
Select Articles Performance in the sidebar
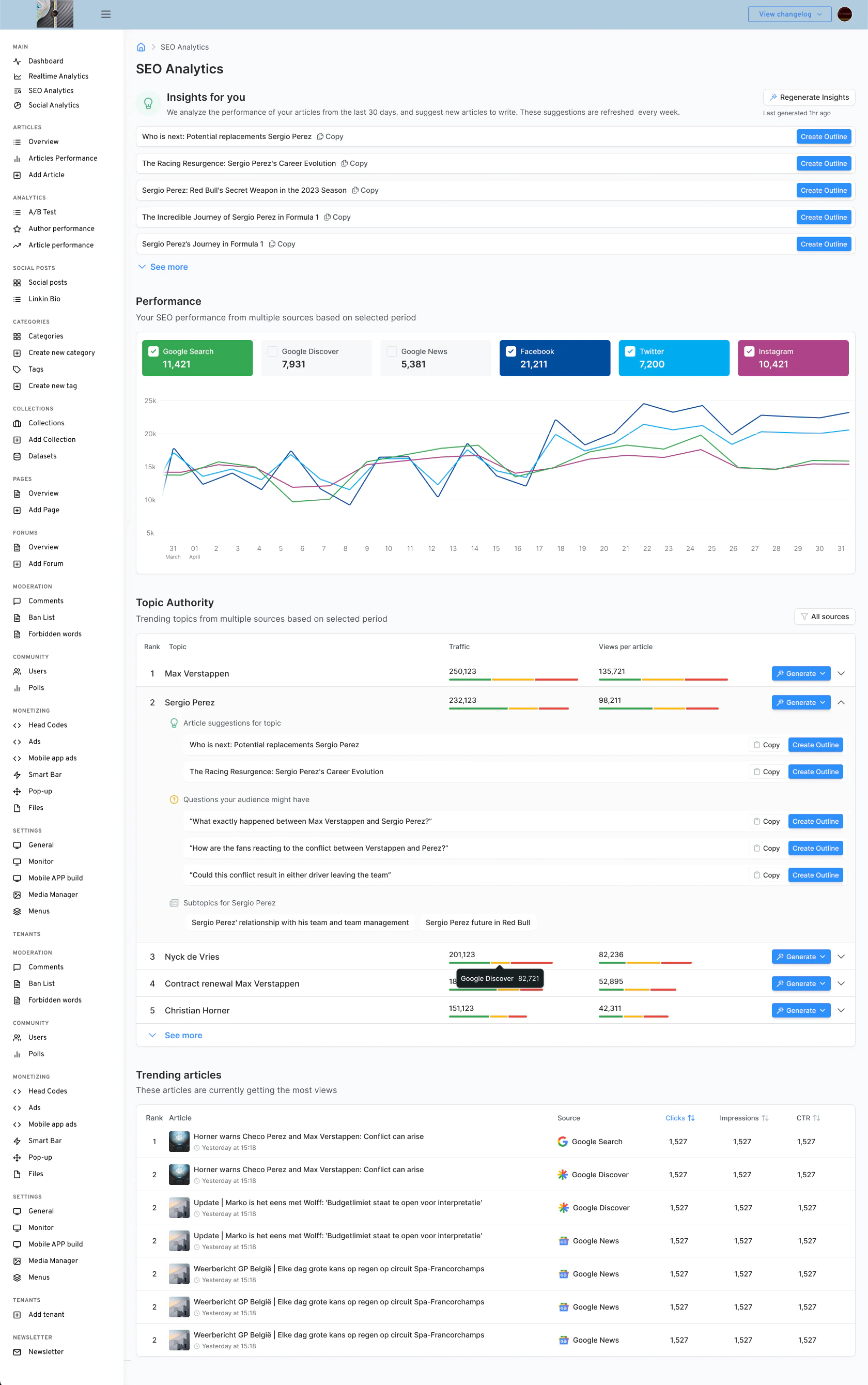click(63, 158)
